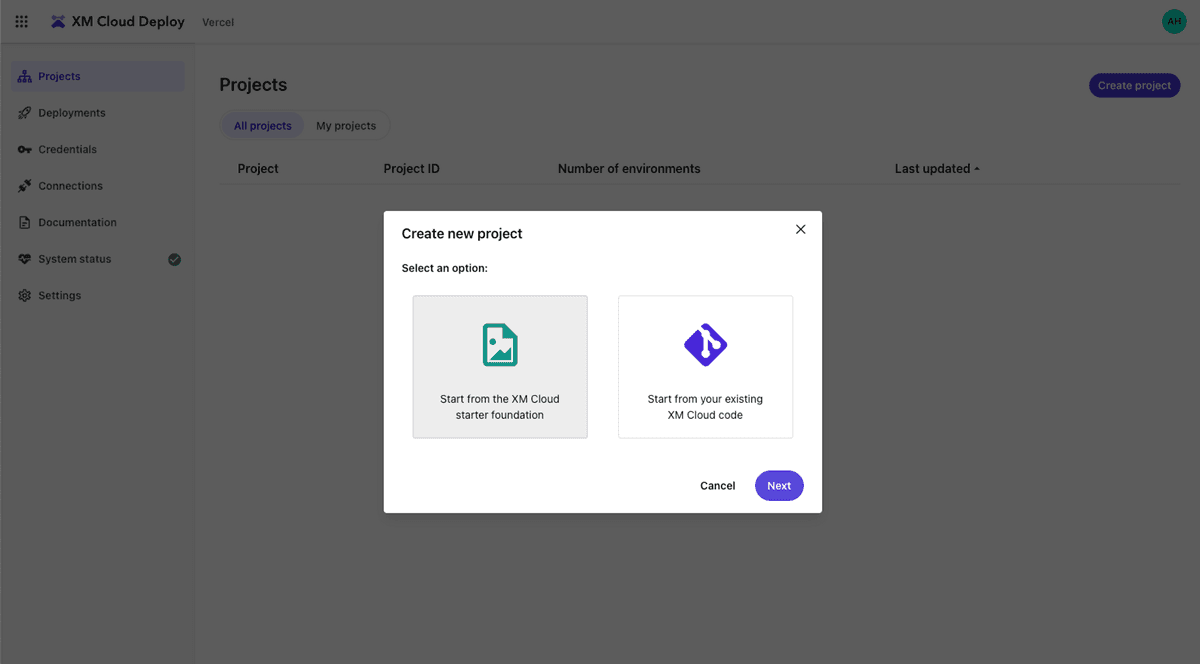Click the XM Cloud Deploy logo
This screenshot has width=1200, height=664.
[58, 22]
